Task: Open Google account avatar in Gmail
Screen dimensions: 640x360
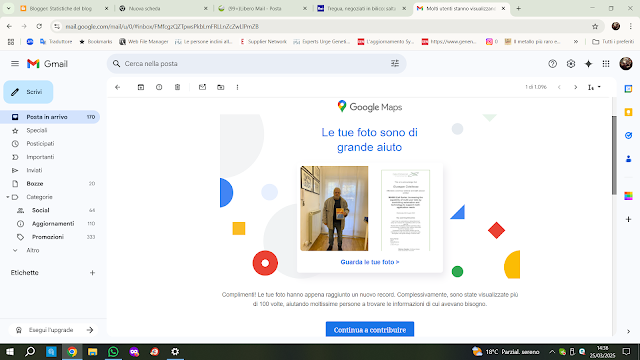Action: coord(626,64)
